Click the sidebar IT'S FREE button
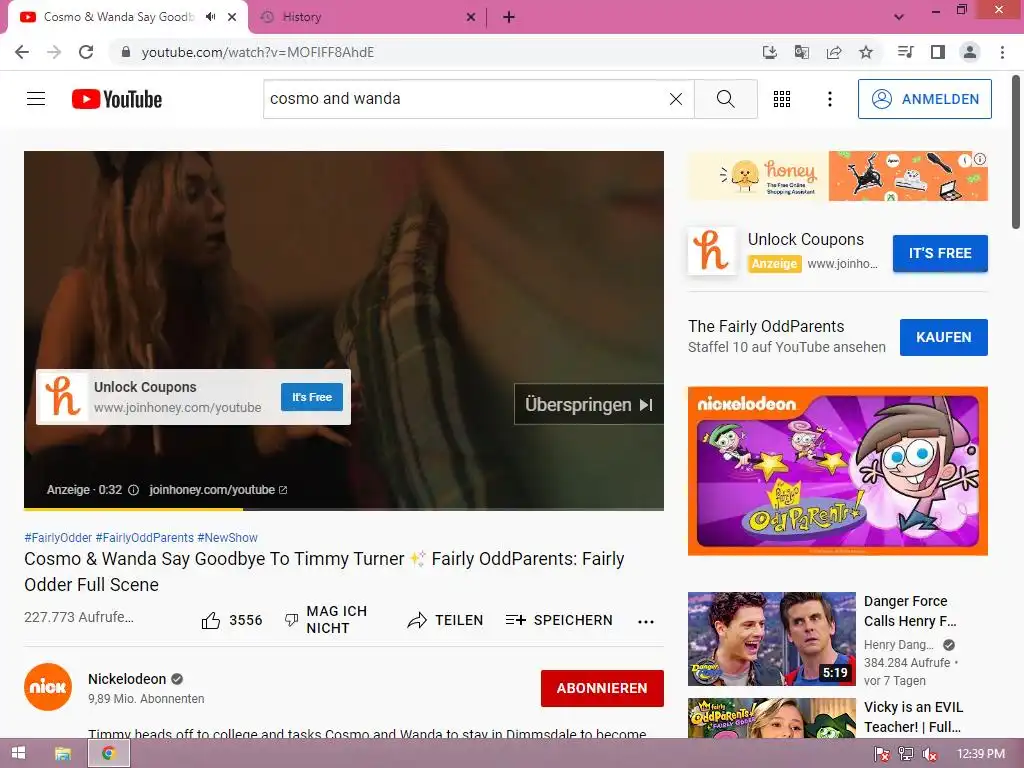The width and height of the screenshot is (1024, 768). 940,253
